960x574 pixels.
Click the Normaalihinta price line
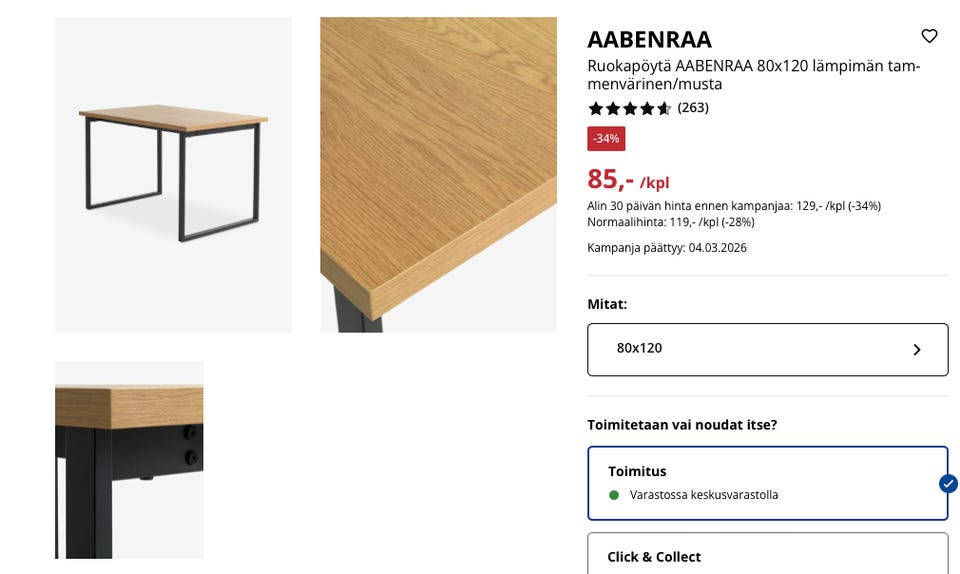click(670, 222)
